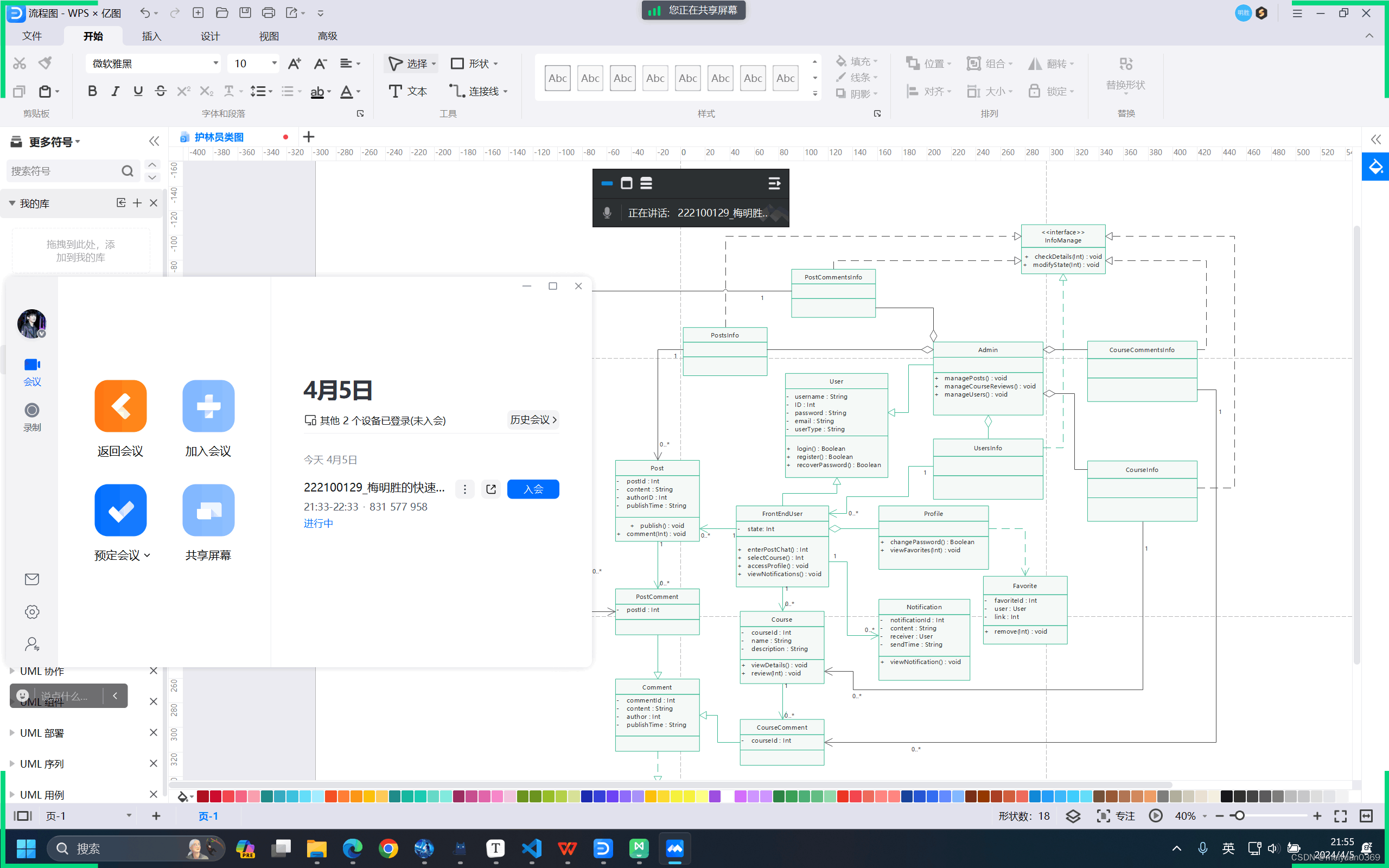Click the Format Painter brush icon
This screenshot has height=868, width=1389.
[x=45, y=62]
